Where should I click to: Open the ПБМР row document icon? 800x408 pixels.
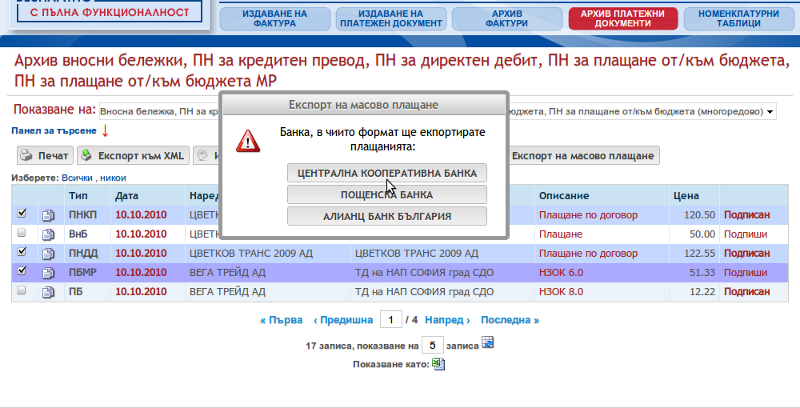pyautogui.click(x=48, y=273)
